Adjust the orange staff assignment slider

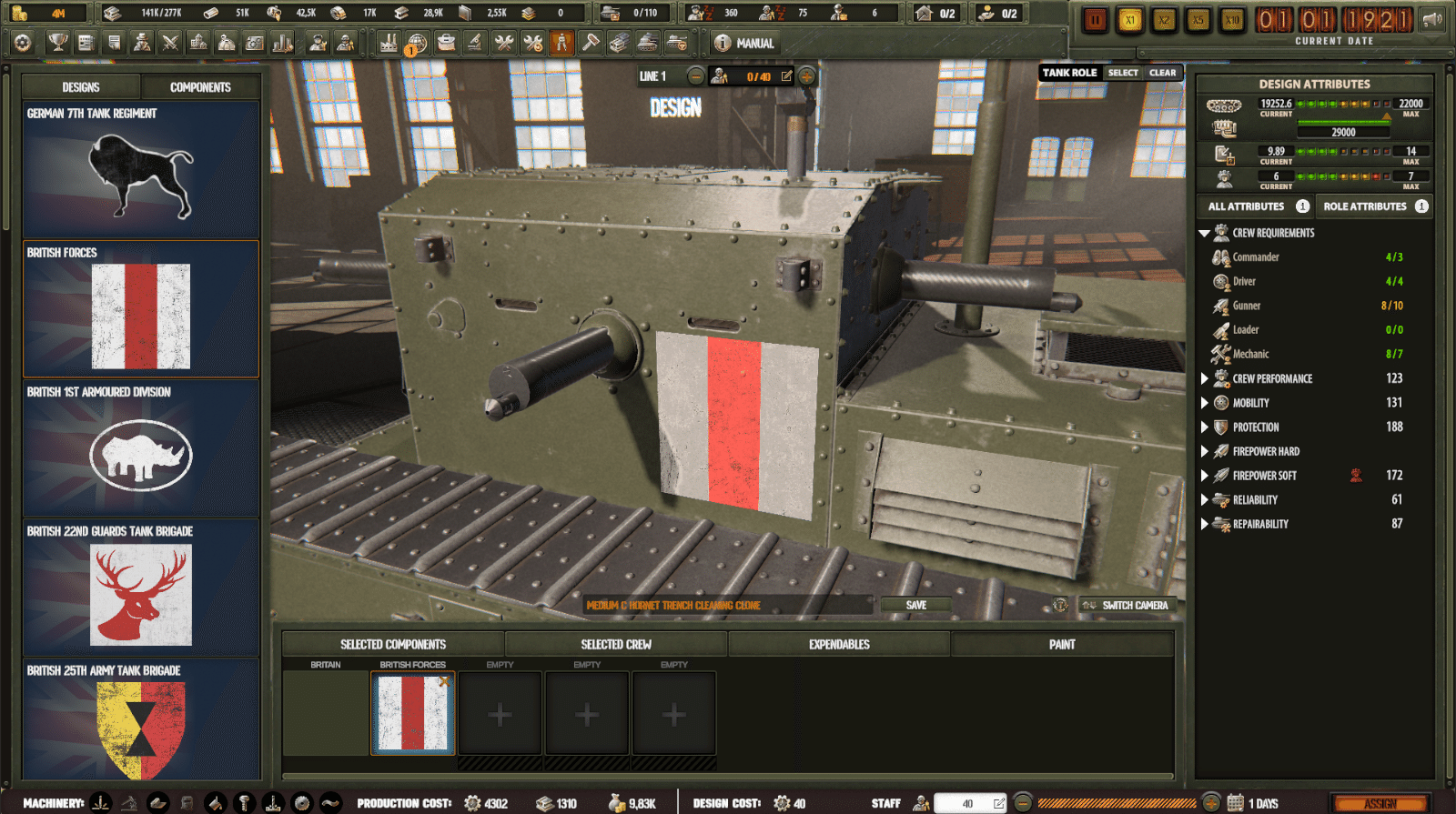pyautogui.click(x=1117, y=803)
